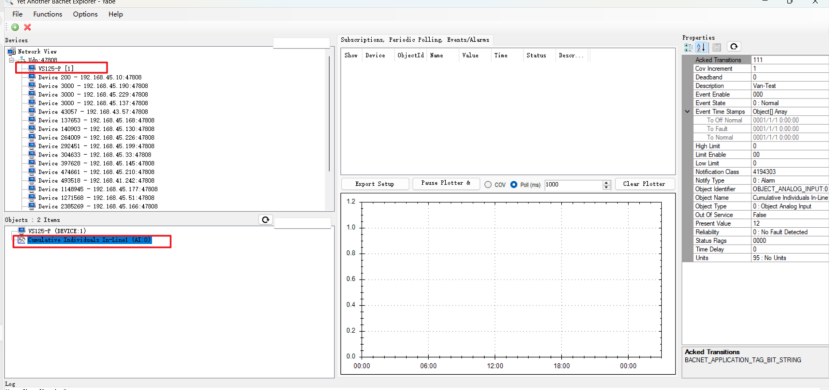
Task: Click the device icon for VS125-P [1]
Action: (32, 68)
